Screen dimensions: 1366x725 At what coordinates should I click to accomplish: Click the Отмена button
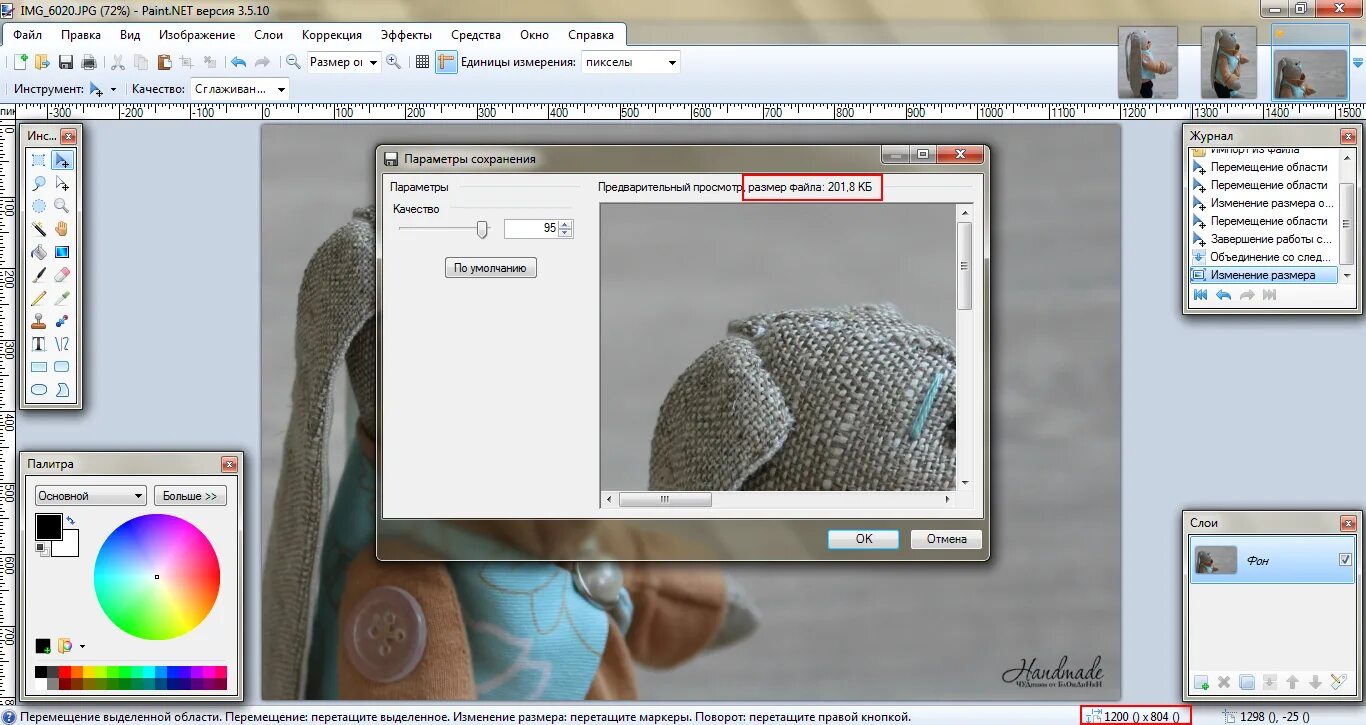point(946,539)
